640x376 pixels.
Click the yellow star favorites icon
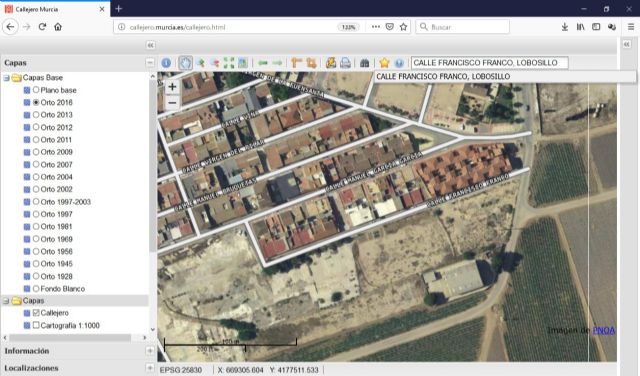(x=384, y=63)
